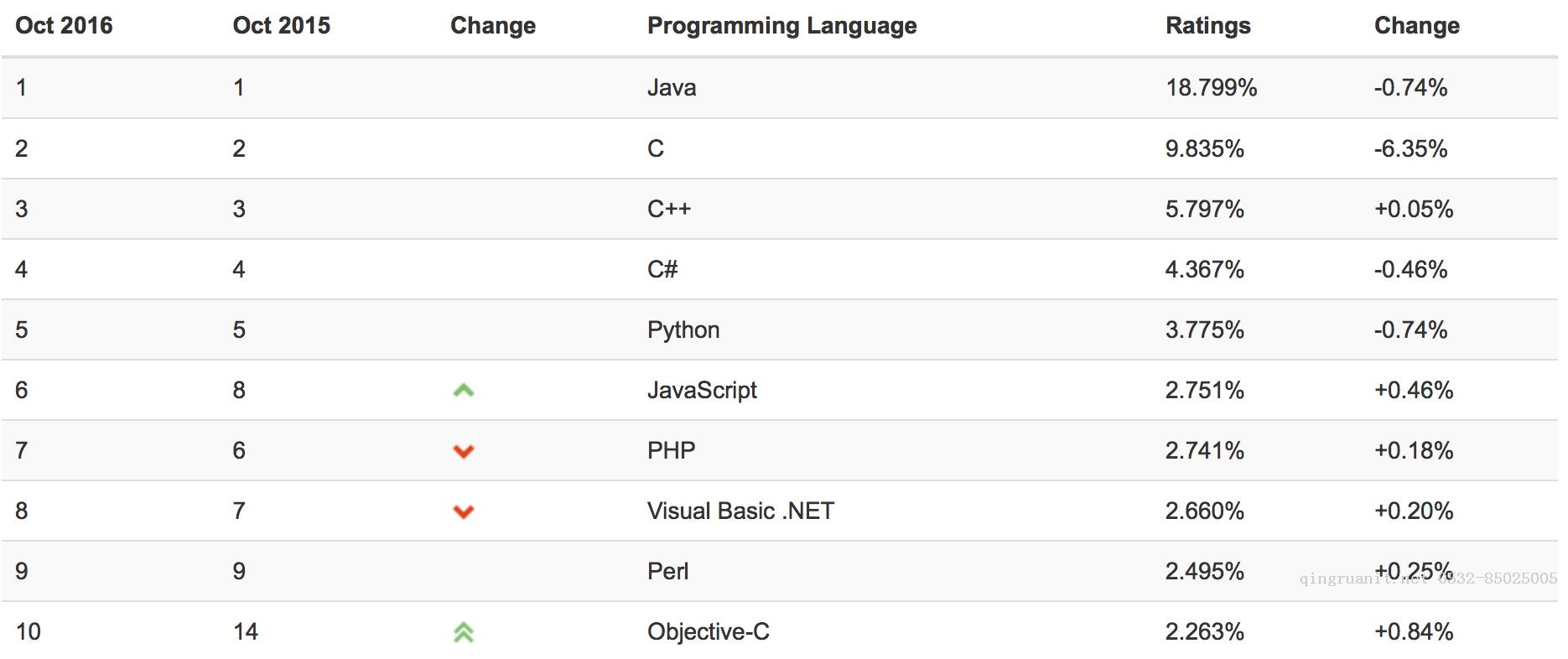Image resolution: width=1568 pixels, height=659 pixels.
Task: Click the JavaScript language name
Action: pos(702,390)
